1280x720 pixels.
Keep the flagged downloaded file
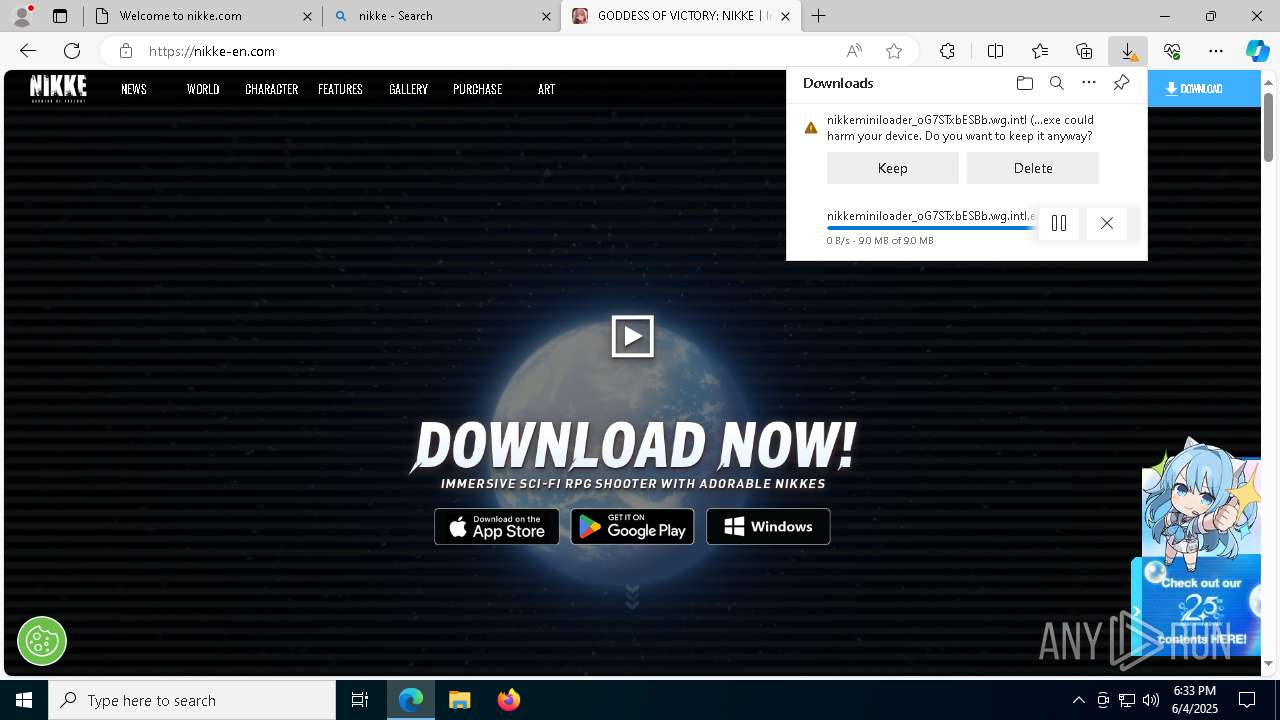893,168
